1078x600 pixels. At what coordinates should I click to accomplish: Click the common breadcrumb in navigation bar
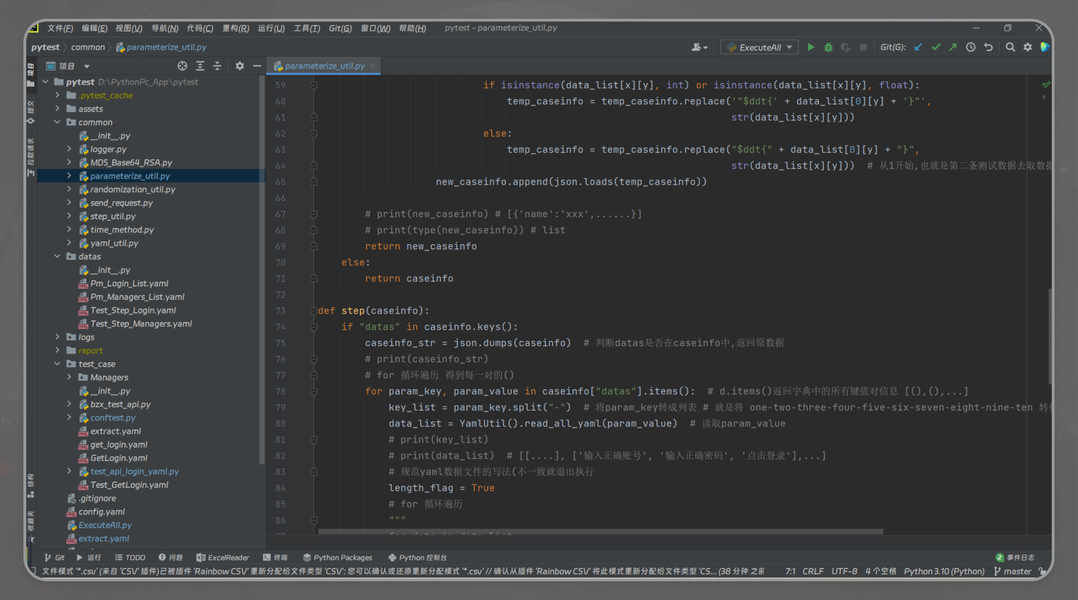[88, 47]
